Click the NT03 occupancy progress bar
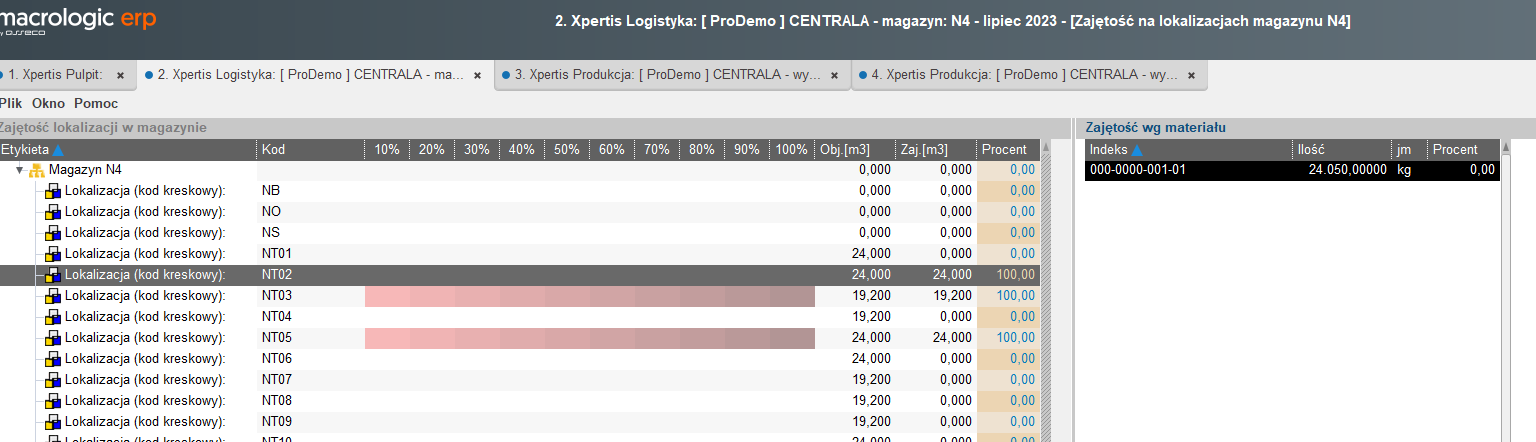The image size is (1536, 442). click(x=589, y=296)
